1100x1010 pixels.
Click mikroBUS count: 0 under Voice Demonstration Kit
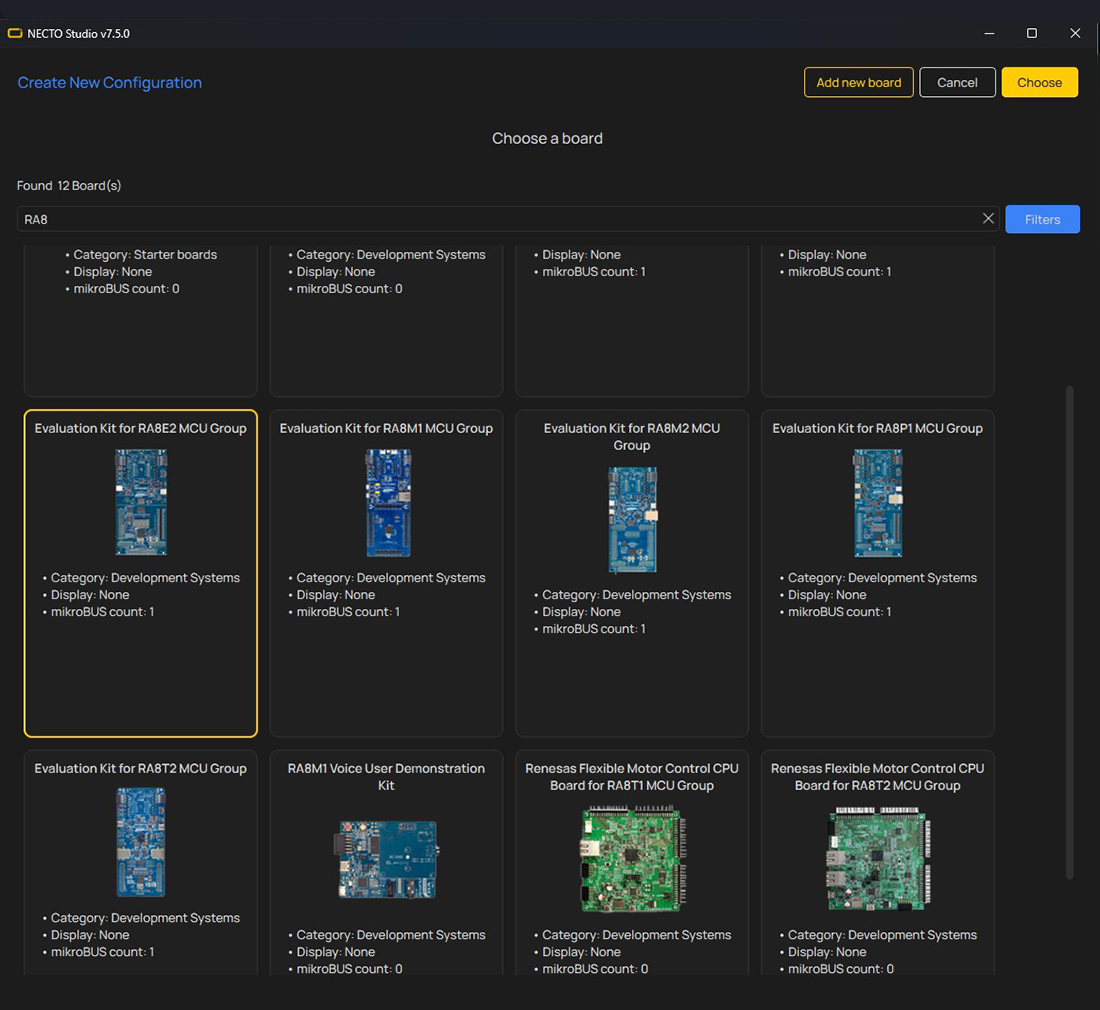tap(349, 969)
